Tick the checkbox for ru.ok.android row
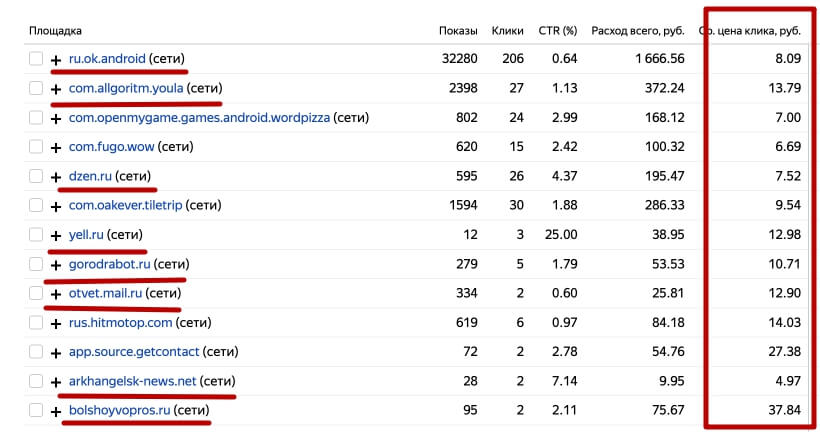 point(36,59)
